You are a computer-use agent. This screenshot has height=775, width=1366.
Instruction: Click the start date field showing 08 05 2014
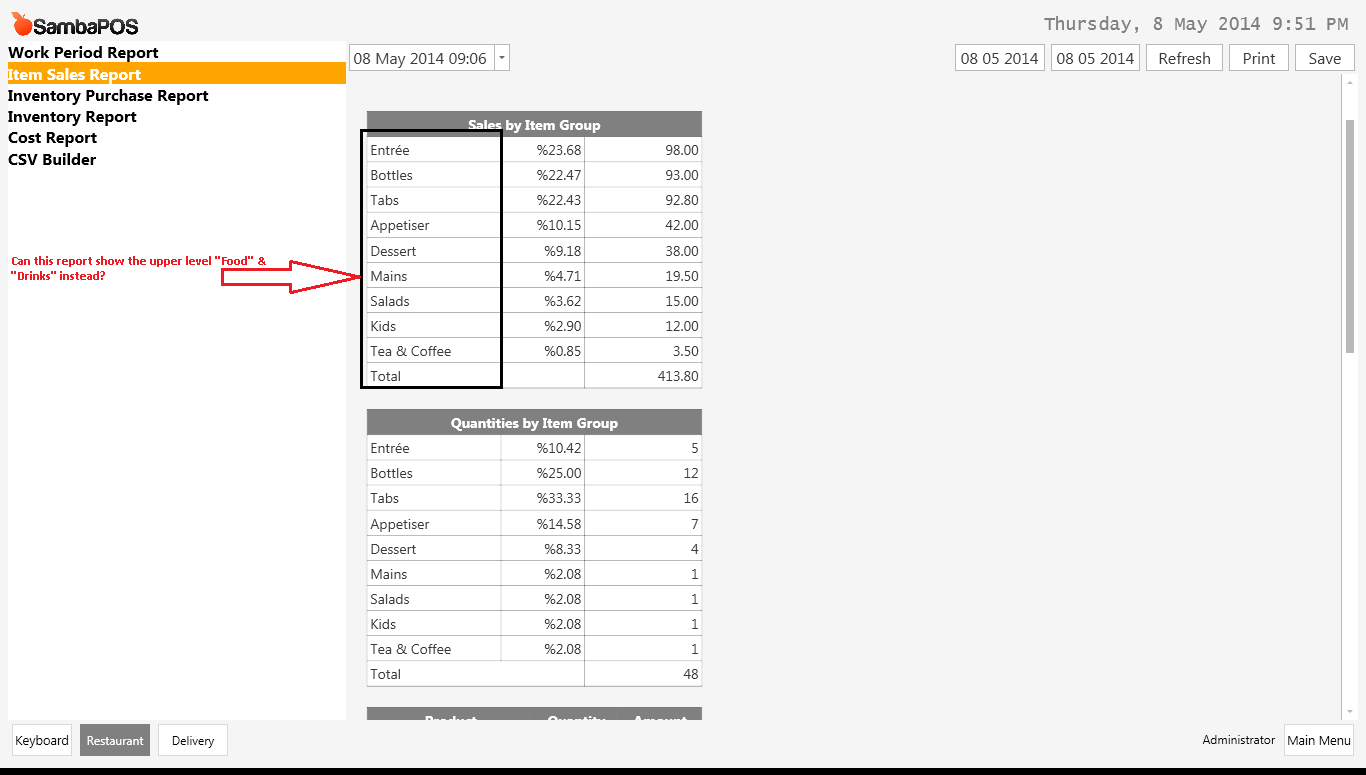pyautogui.click(x=998, y=57)
